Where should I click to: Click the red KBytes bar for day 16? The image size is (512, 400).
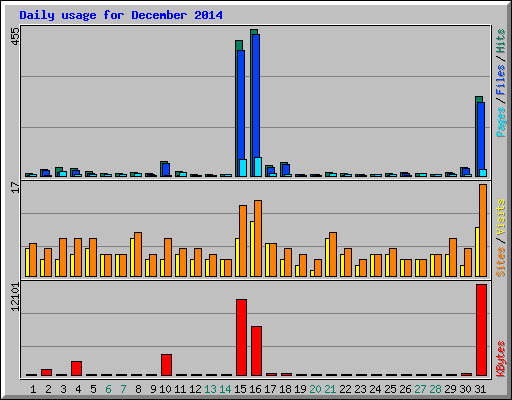pyautogui.click(x=257, y=351)
